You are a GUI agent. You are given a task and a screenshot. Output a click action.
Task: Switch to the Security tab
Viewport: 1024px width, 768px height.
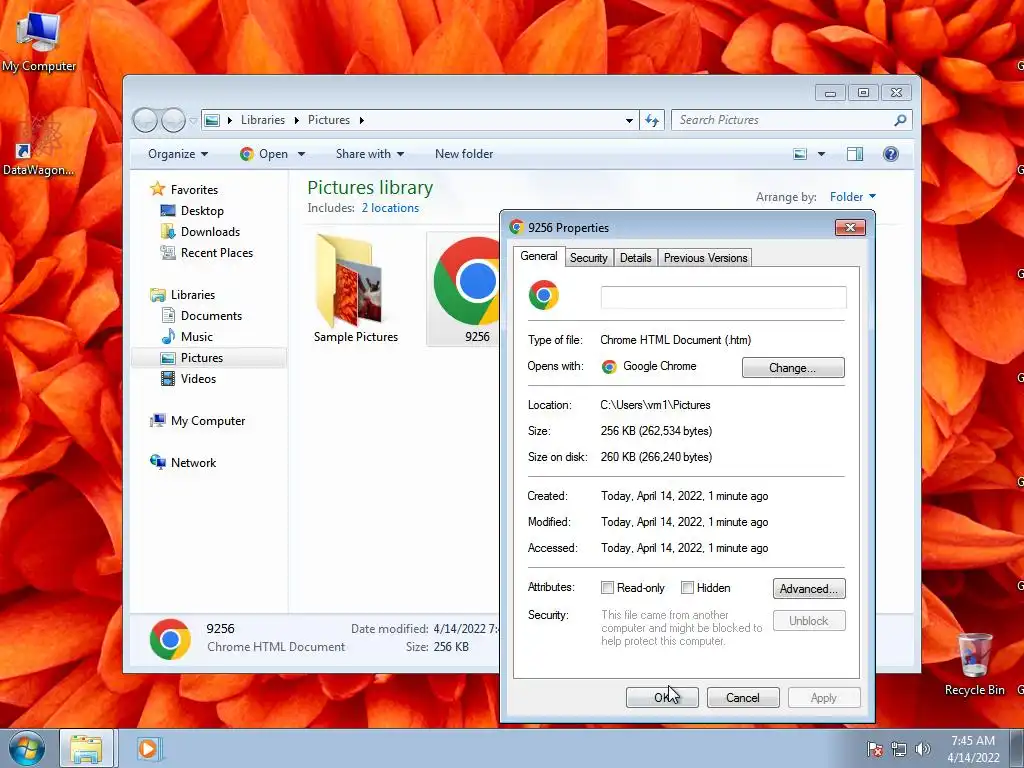click(x=588, y=258)
